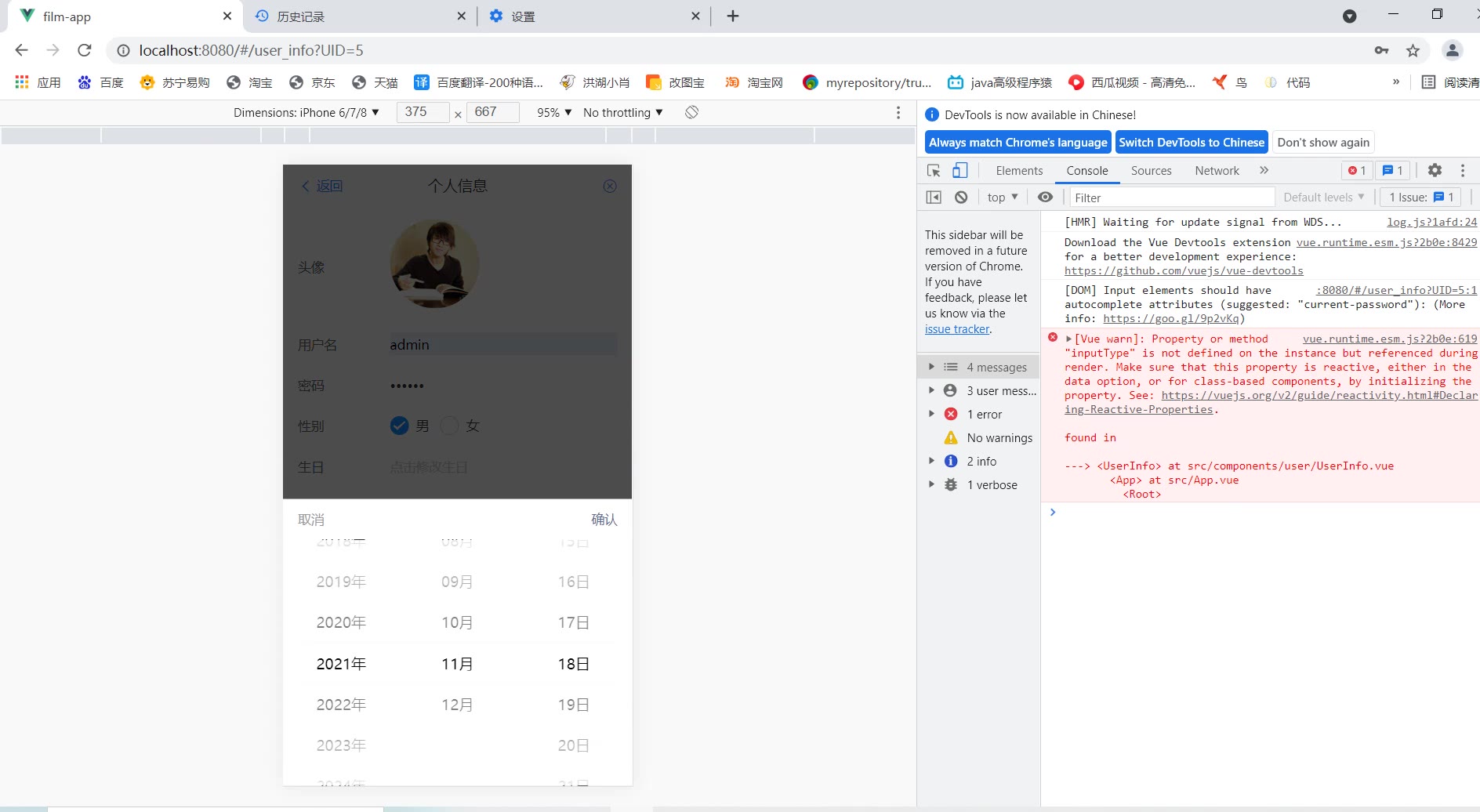Reload the page with the refresh icon
1480x812 pixels.
click(x=85, y=50)
